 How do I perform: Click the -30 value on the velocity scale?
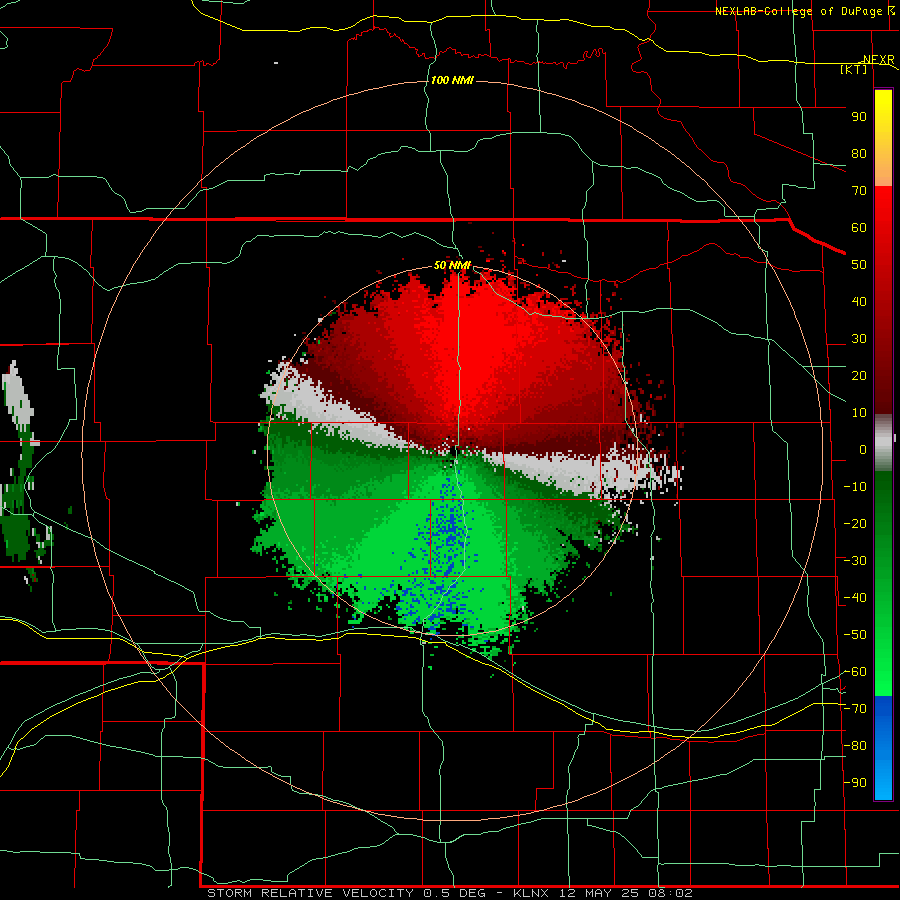coord(855,561)
